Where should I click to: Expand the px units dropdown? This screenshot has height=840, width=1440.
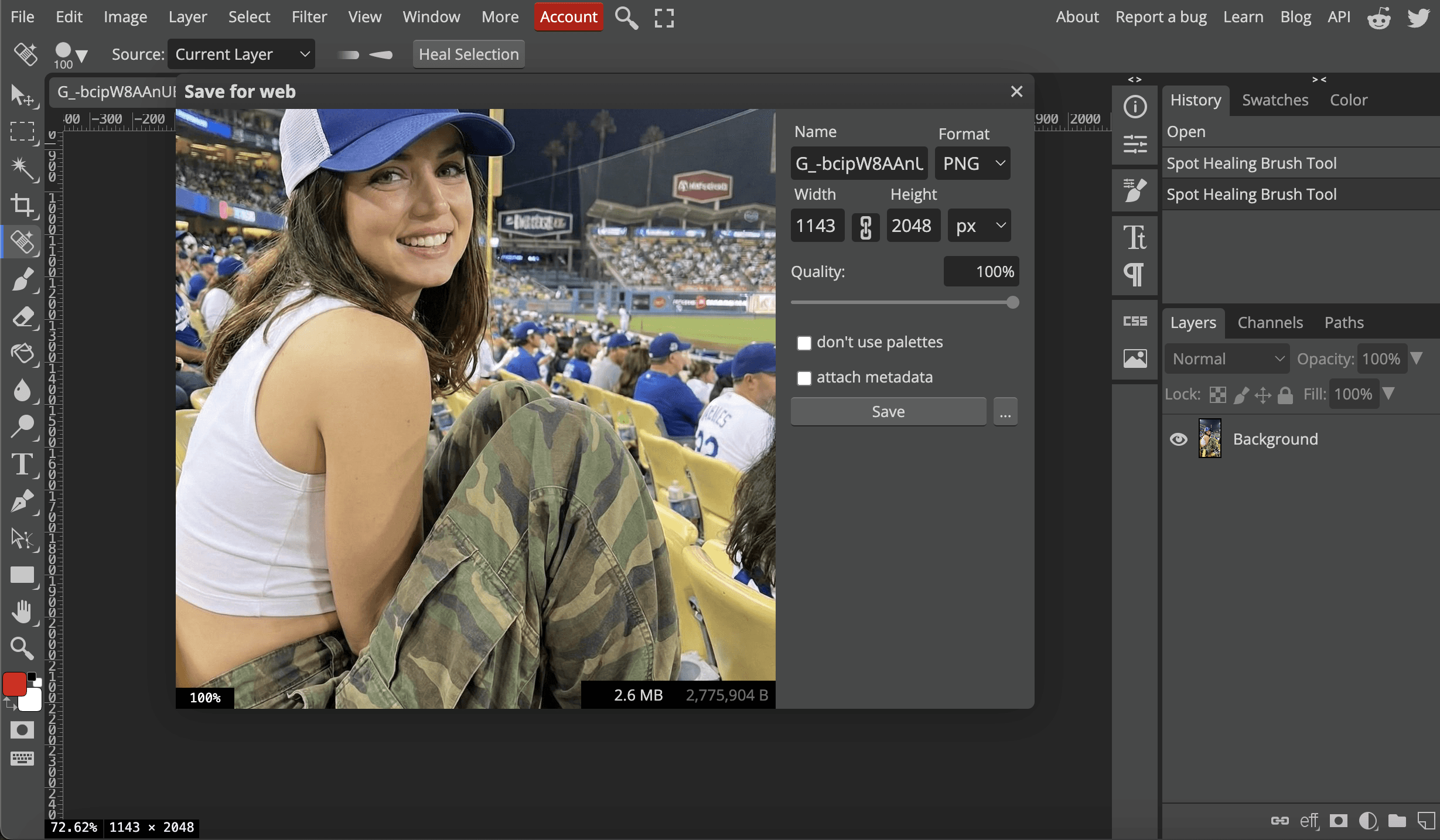pos(979,226)
